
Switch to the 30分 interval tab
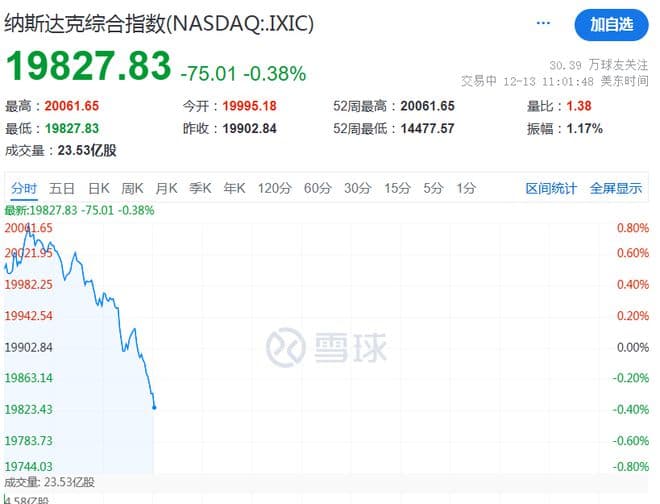[x=357, y=188]
